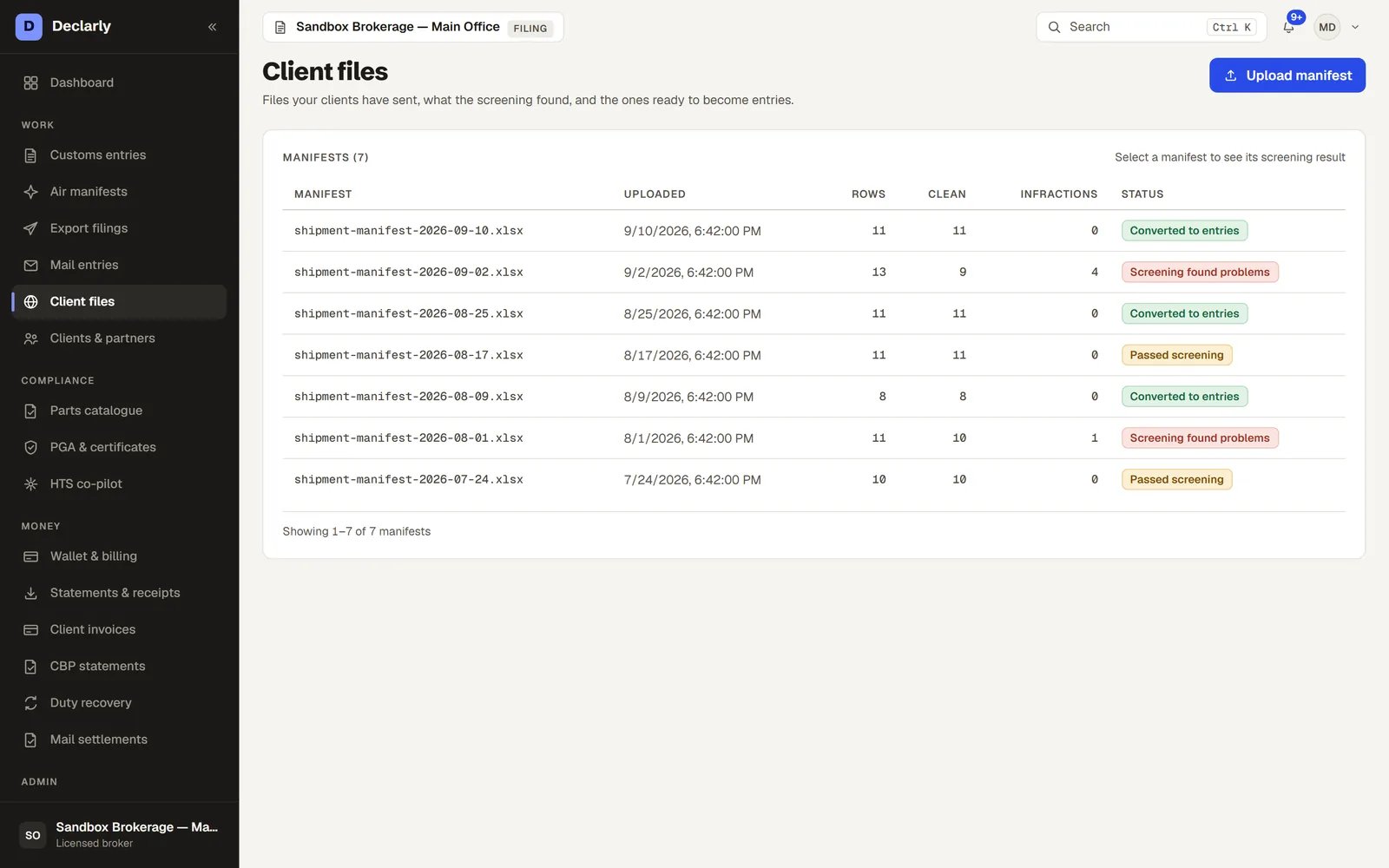Click the Dashboard grid icon

coord(31,82)
